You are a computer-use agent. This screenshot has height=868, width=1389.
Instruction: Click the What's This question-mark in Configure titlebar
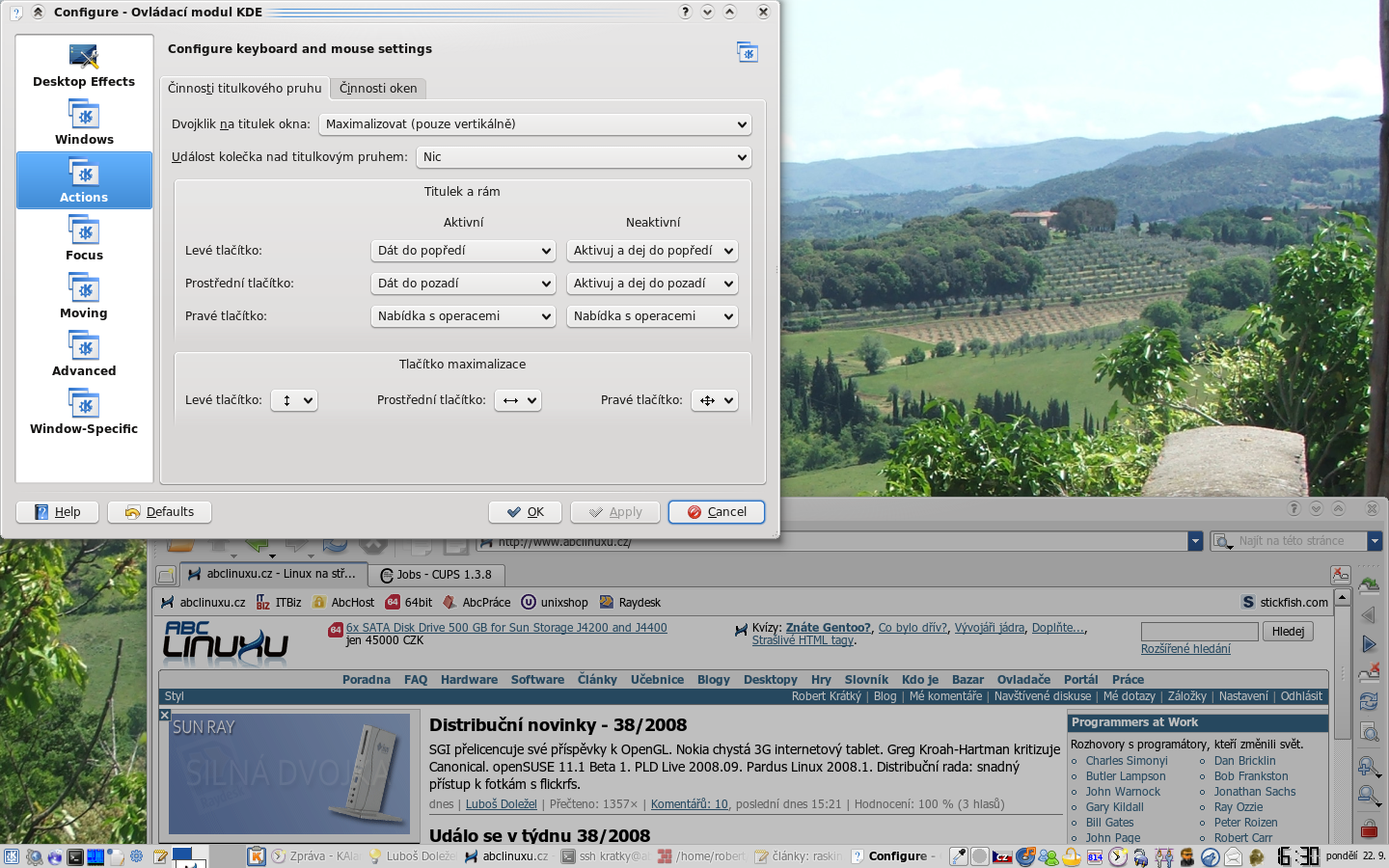[685, 12]
